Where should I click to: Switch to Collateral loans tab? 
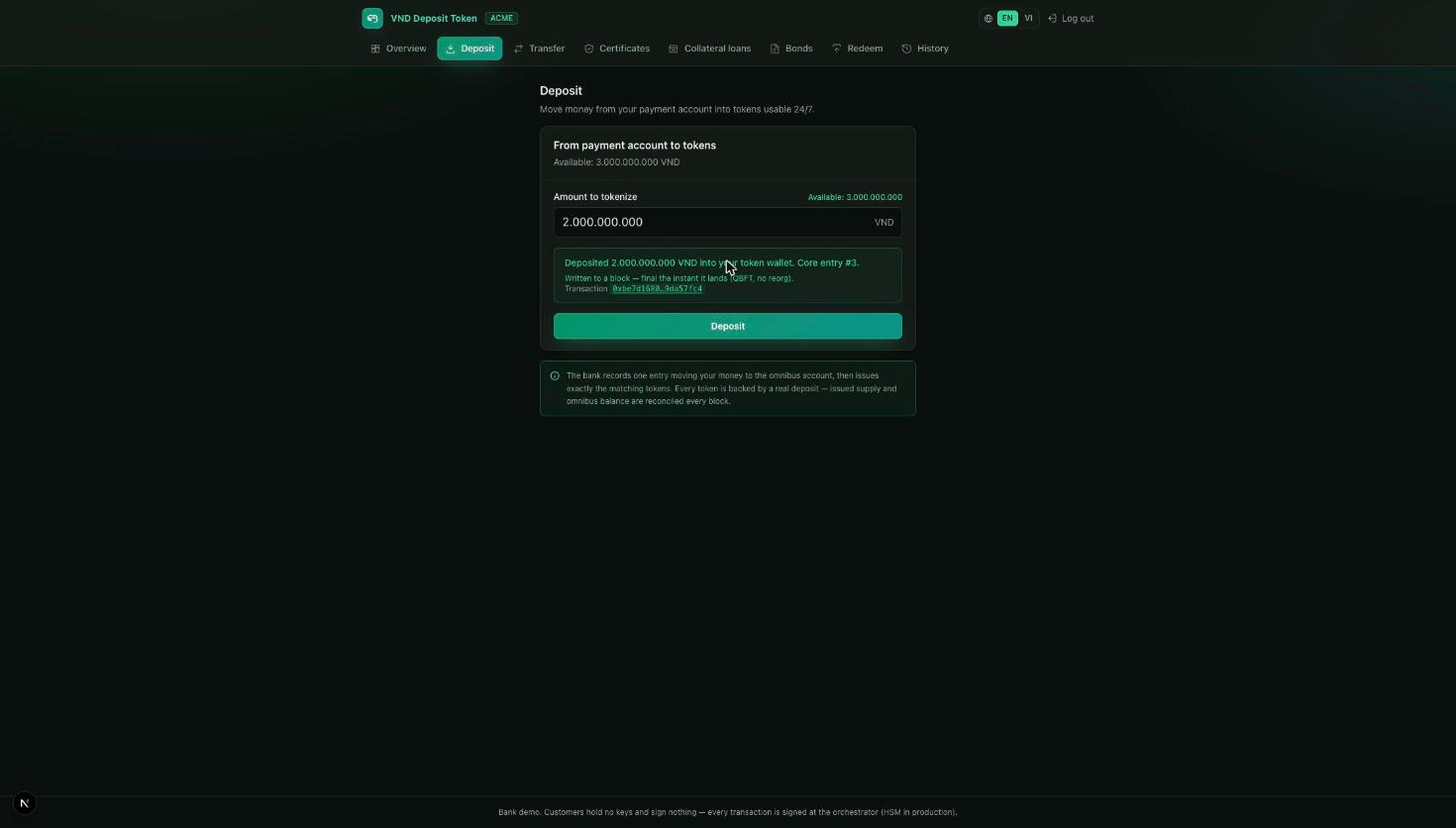point(709,49)
